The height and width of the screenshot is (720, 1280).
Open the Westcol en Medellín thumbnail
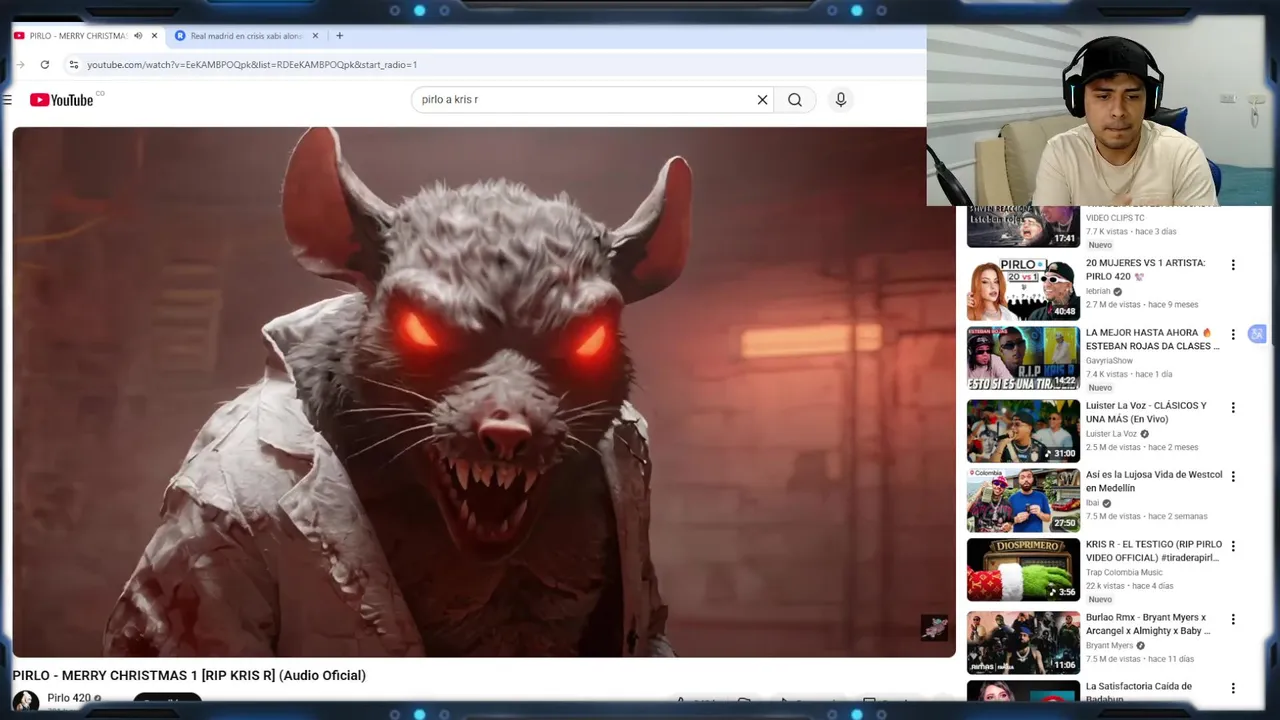[1023, 500]
